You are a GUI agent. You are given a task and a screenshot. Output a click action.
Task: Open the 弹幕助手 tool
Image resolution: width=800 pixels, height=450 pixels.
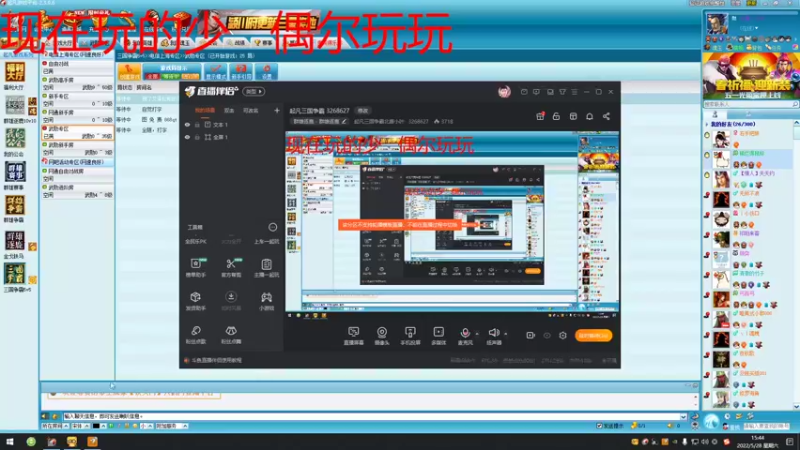(x=196, y=267)
